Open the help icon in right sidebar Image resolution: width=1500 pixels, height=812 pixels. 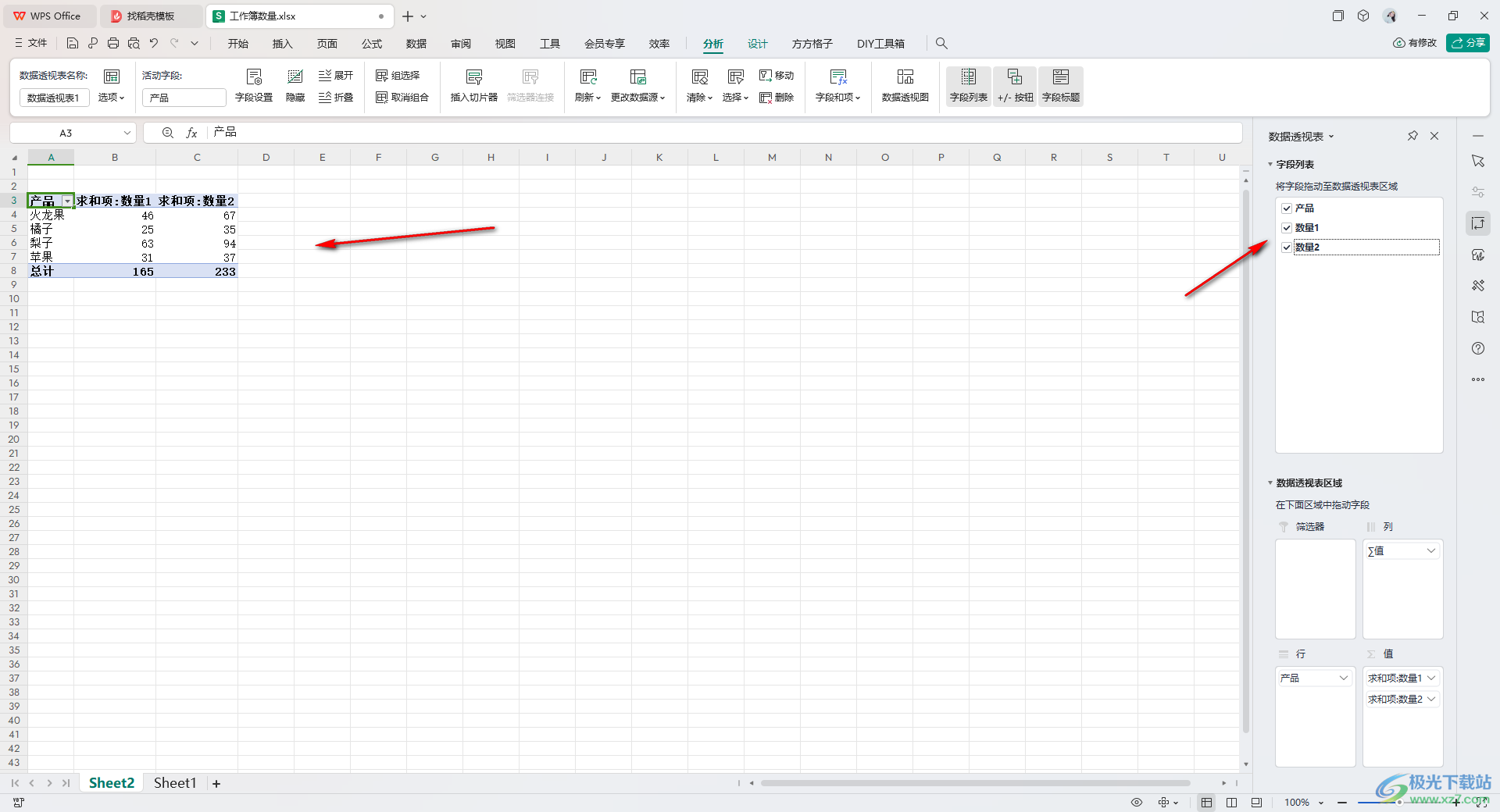click(x=1477, y=348)
